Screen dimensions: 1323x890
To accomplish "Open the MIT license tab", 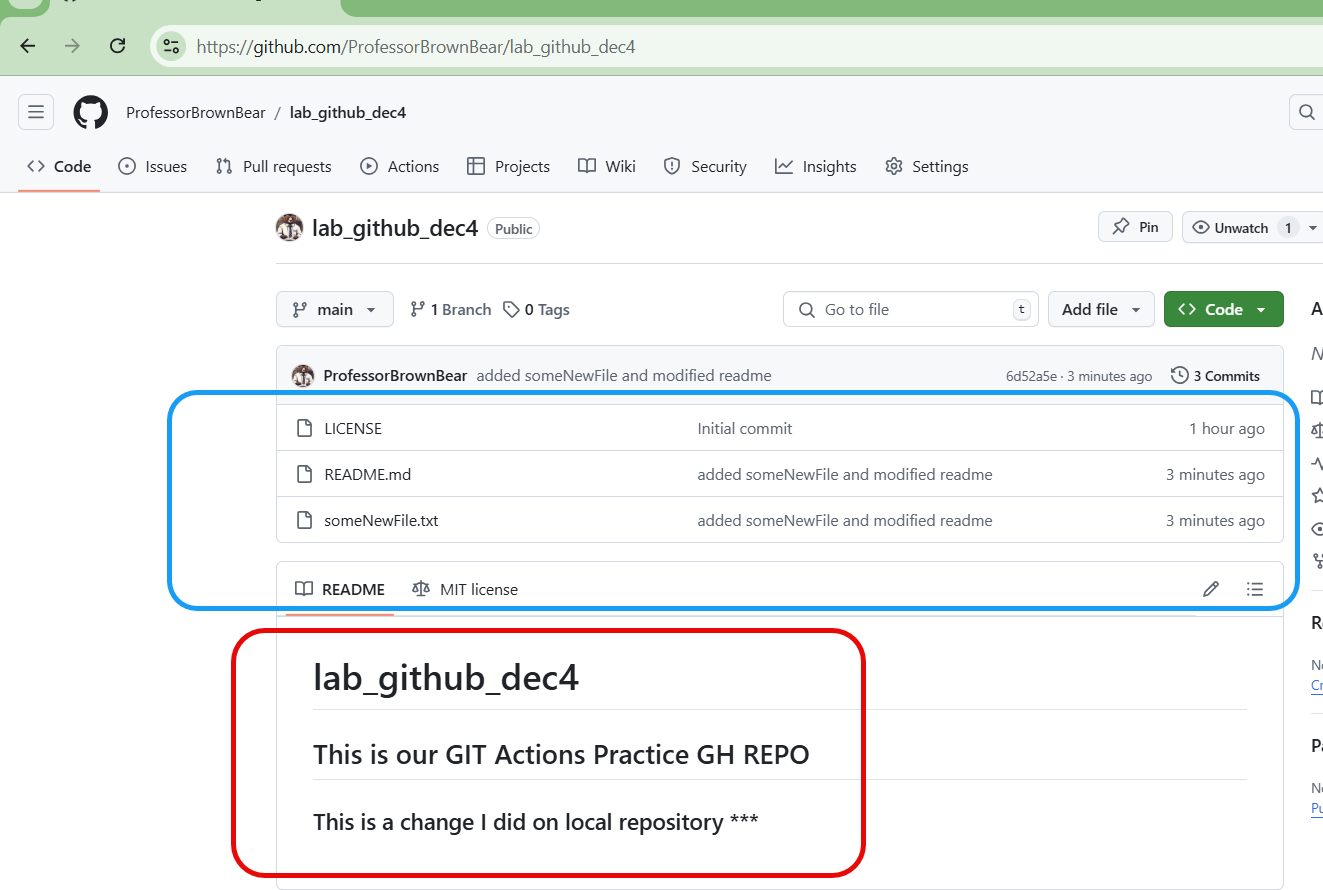I will (465, 590).
